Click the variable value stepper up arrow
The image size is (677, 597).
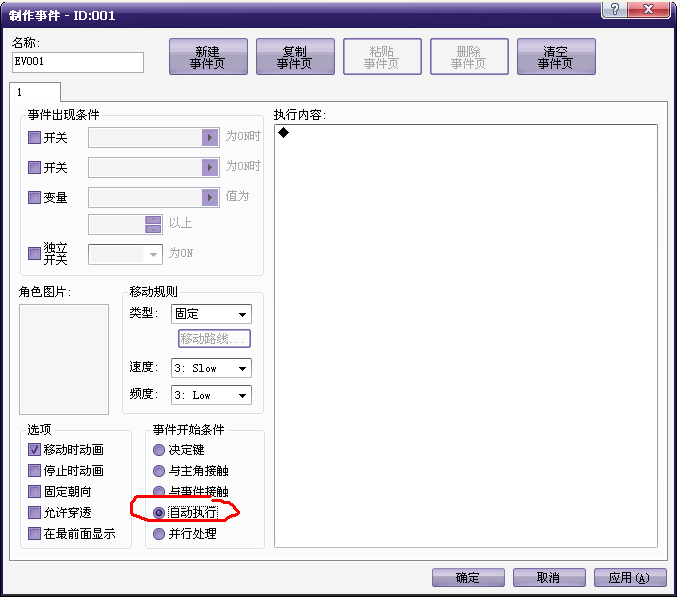pyautogui.click(x=153, y=220)
